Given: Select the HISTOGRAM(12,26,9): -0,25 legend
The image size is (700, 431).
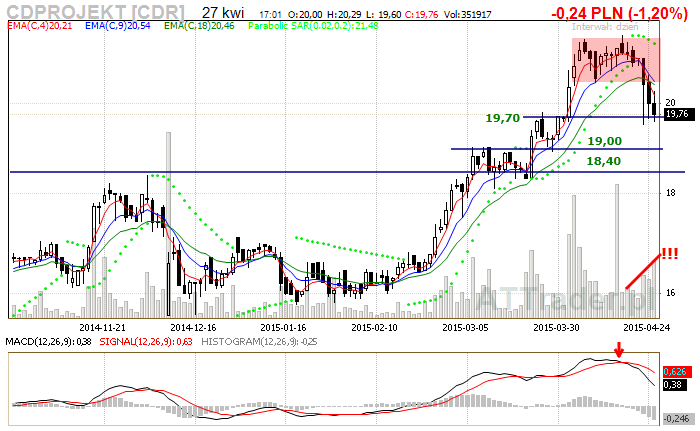Looking at the screenshot, I should point(259,342).
